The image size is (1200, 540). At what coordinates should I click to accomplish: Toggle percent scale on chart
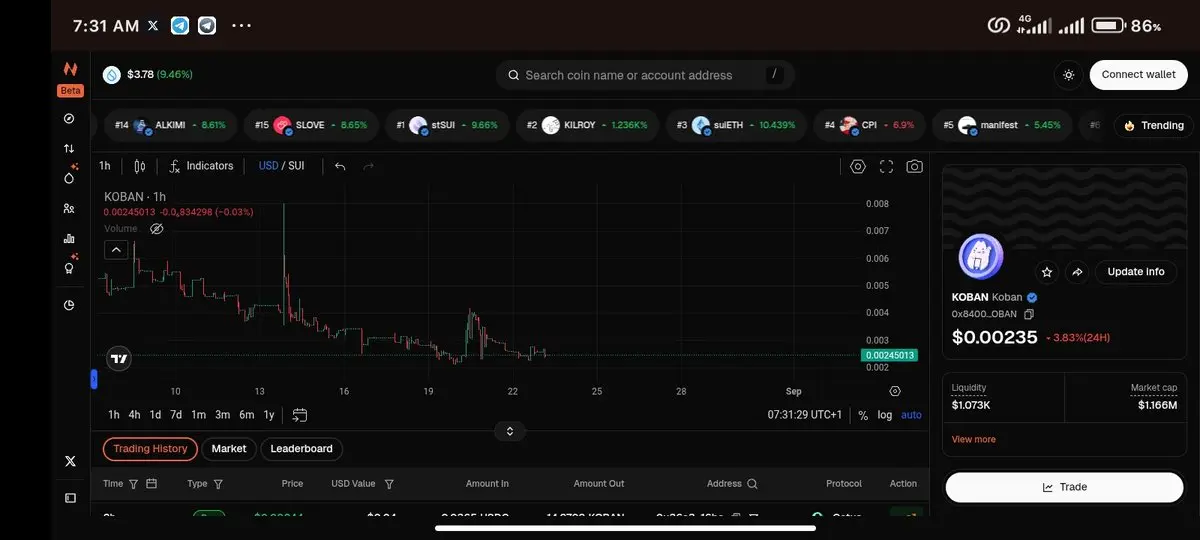pyautogui.click(x=863, y=415)
